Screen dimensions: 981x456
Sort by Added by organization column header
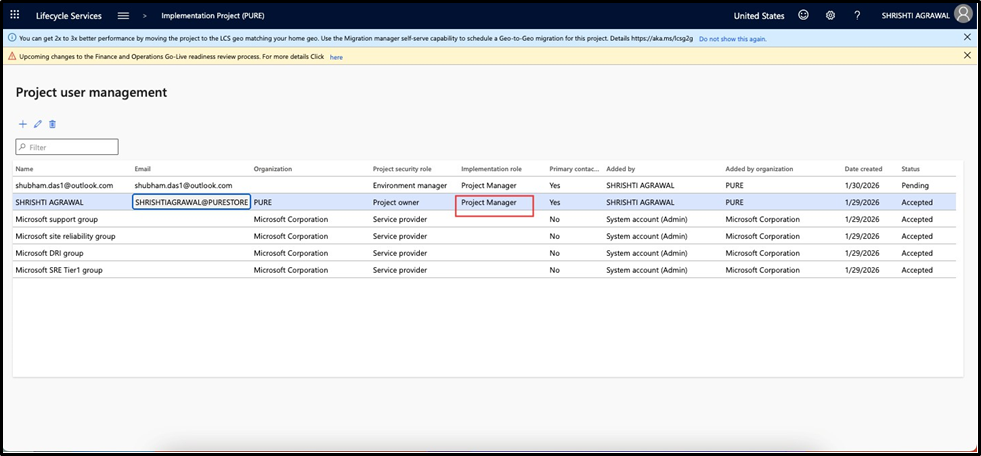[x=759, y=169]
